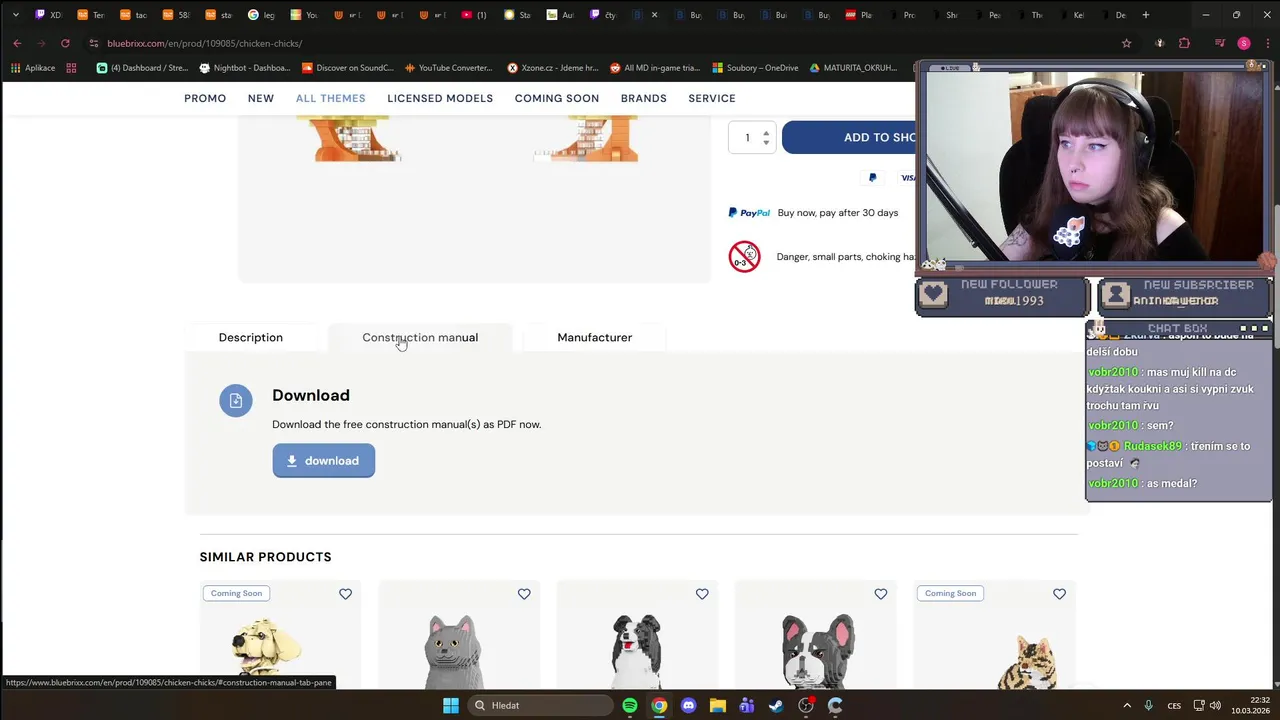Open the pink Chrome profile avatar

[1244, 43]
